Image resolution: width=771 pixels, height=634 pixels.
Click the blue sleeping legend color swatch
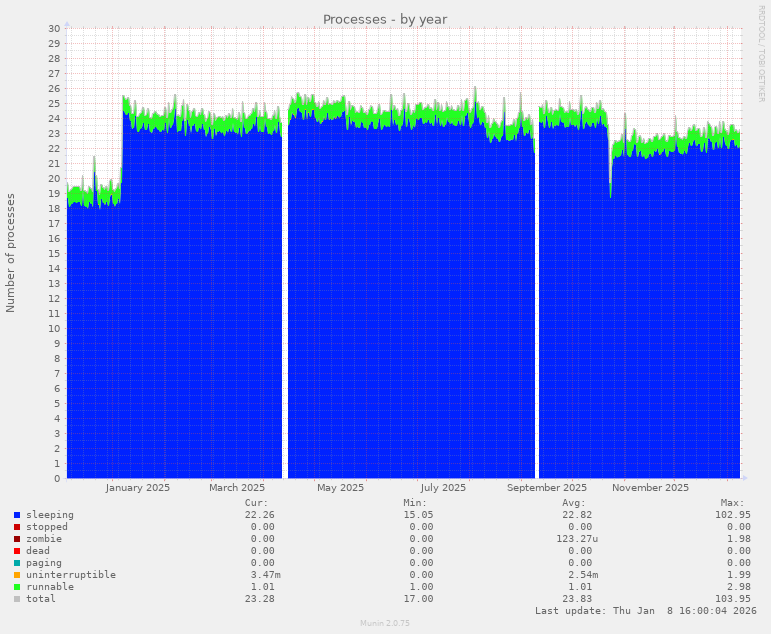(x=17, y=515)
